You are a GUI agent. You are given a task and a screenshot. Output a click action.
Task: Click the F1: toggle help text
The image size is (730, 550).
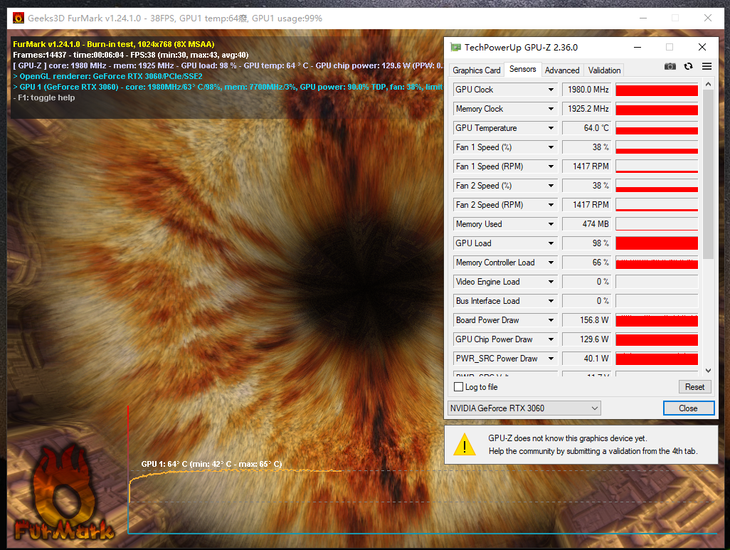coord(44,98)
